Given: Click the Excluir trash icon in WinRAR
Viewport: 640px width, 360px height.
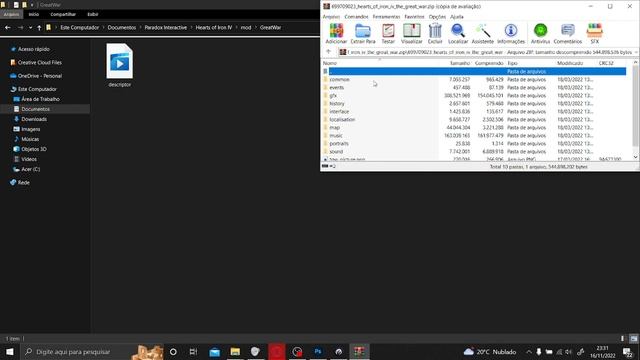Looking at the screenshot, I should [x=435, y=33].
